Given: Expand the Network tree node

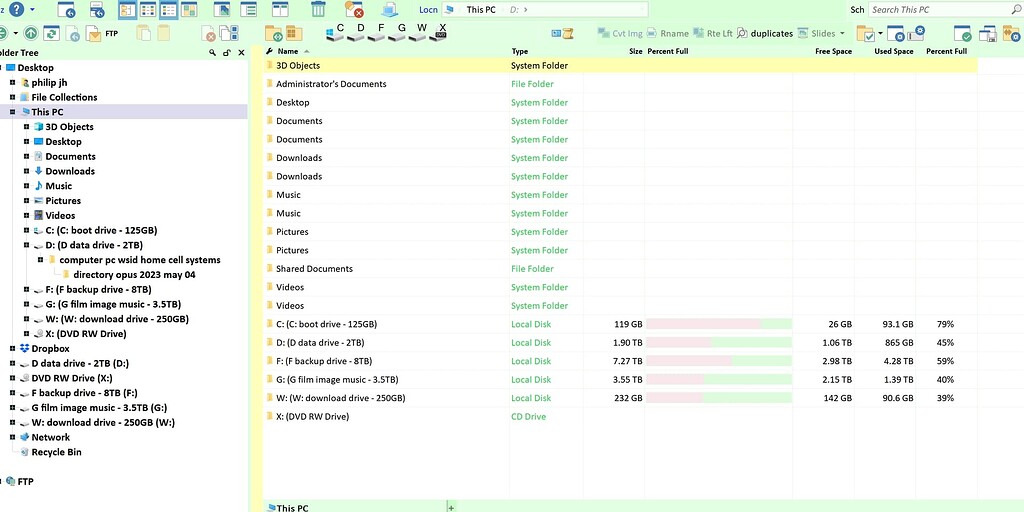Looking at the screenshot, I should coord(12,437).
